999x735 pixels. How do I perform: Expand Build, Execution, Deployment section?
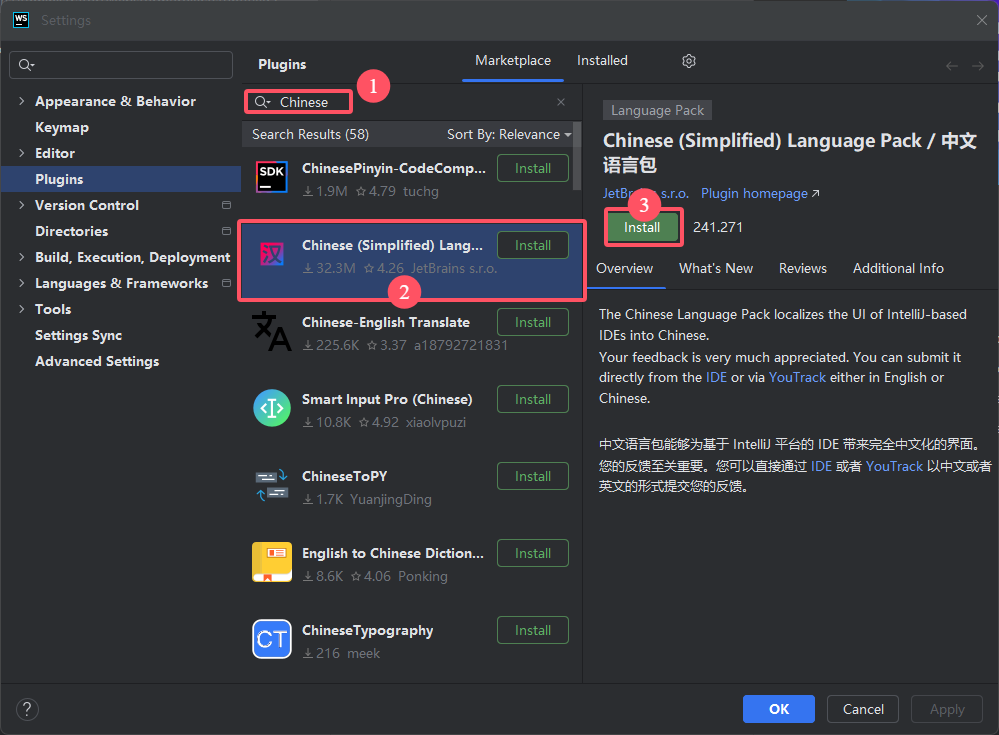[22, 257]
